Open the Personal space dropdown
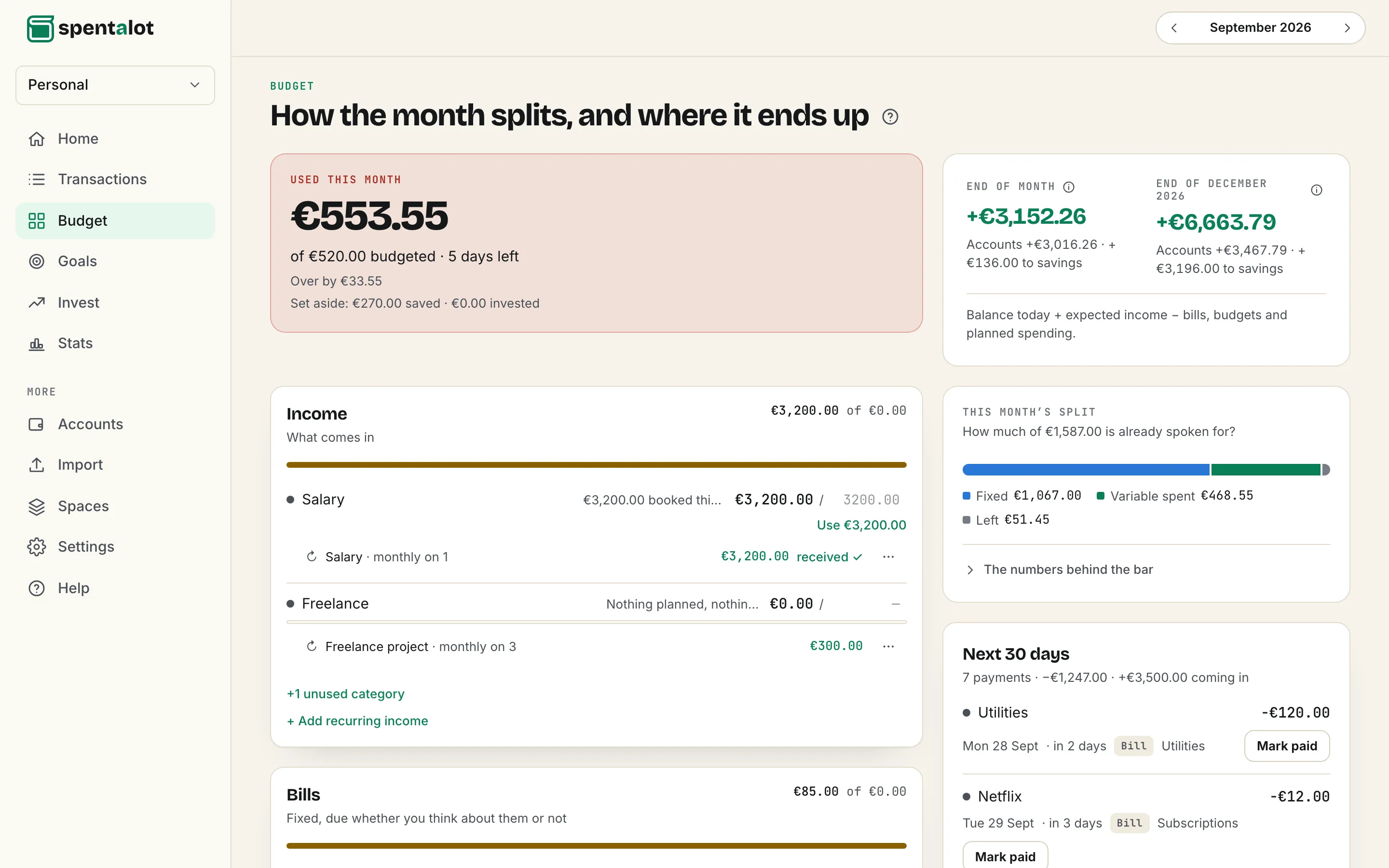Image resolution: width=1389 pixels, height=868 pixels. click(115, 85)
